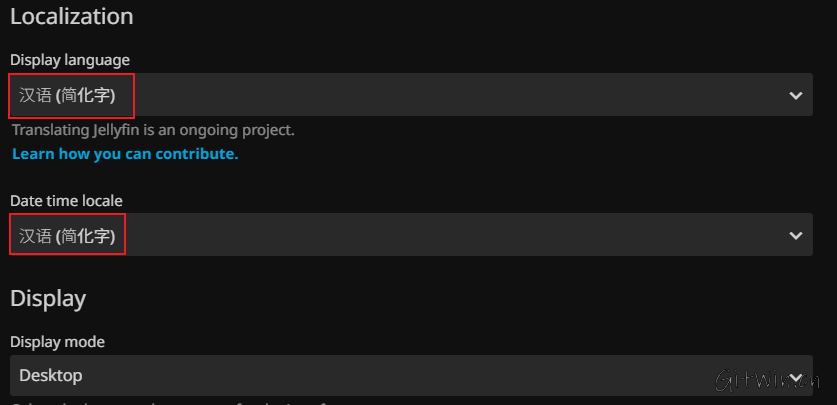
Task: Click the Display mode chevron arrow
Action: pyautogui.click(x=796, y=376)
